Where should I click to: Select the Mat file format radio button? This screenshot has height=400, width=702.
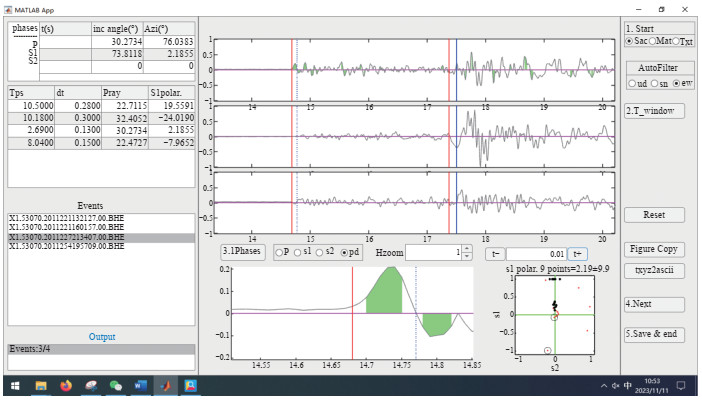(x=653, y=41)
